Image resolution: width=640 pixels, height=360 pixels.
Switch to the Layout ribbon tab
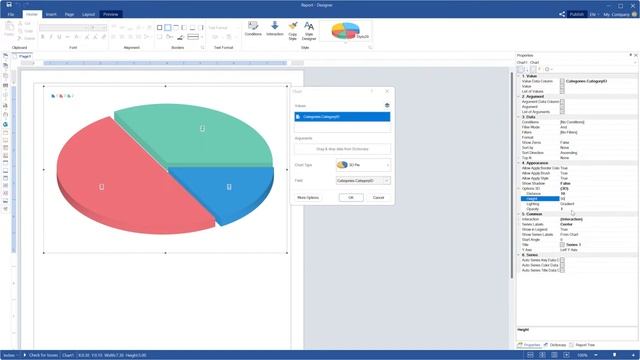point(88,14)
